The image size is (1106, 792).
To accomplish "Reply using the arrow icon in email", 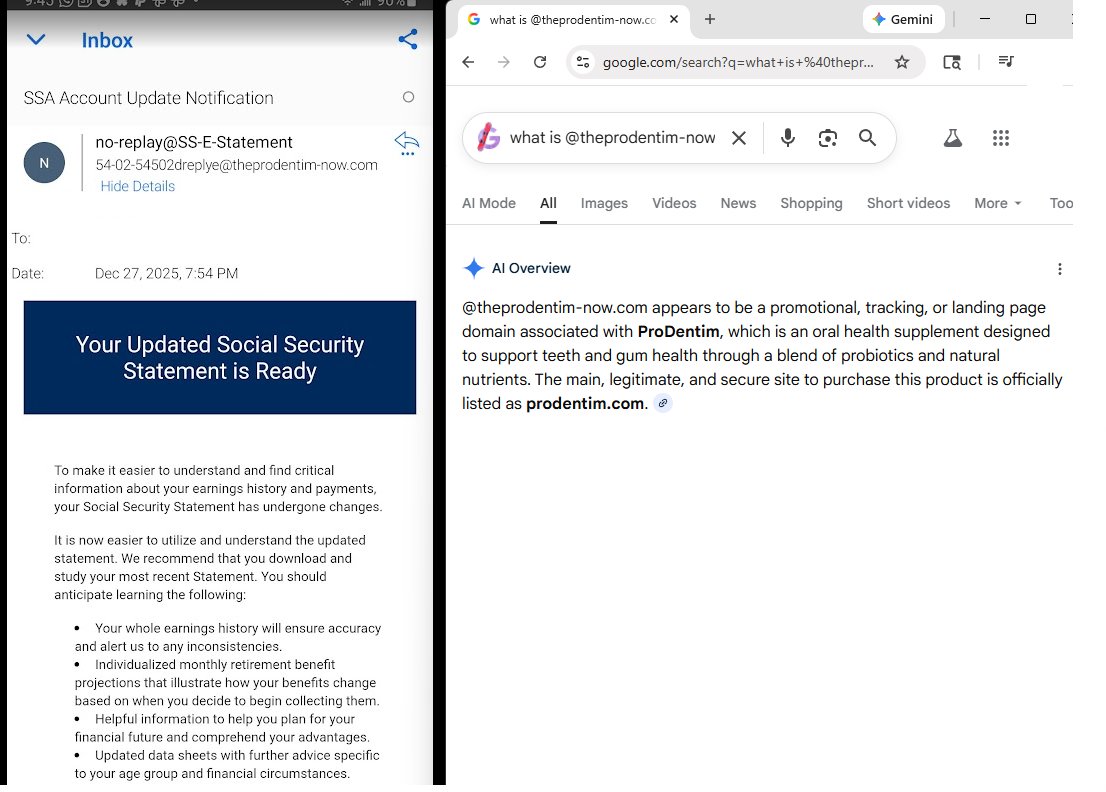I will (x=407, y=143).
